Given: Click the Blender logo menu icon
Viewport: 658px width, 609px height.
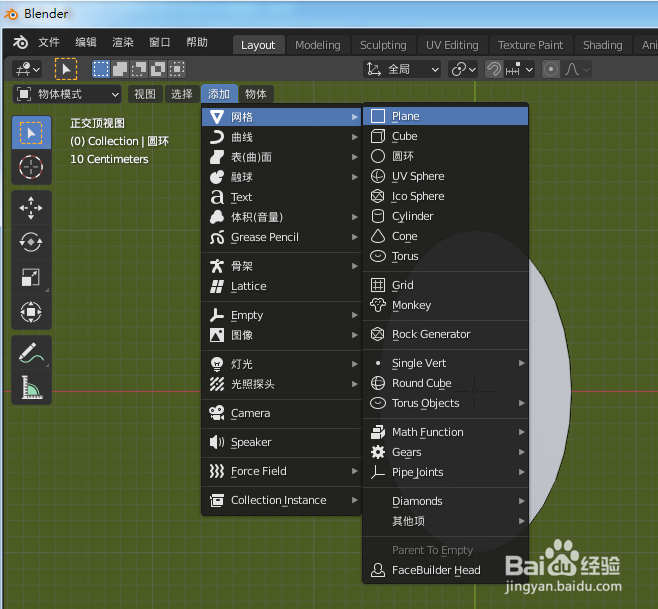Looking at the screenshot, I should point(20,42).
